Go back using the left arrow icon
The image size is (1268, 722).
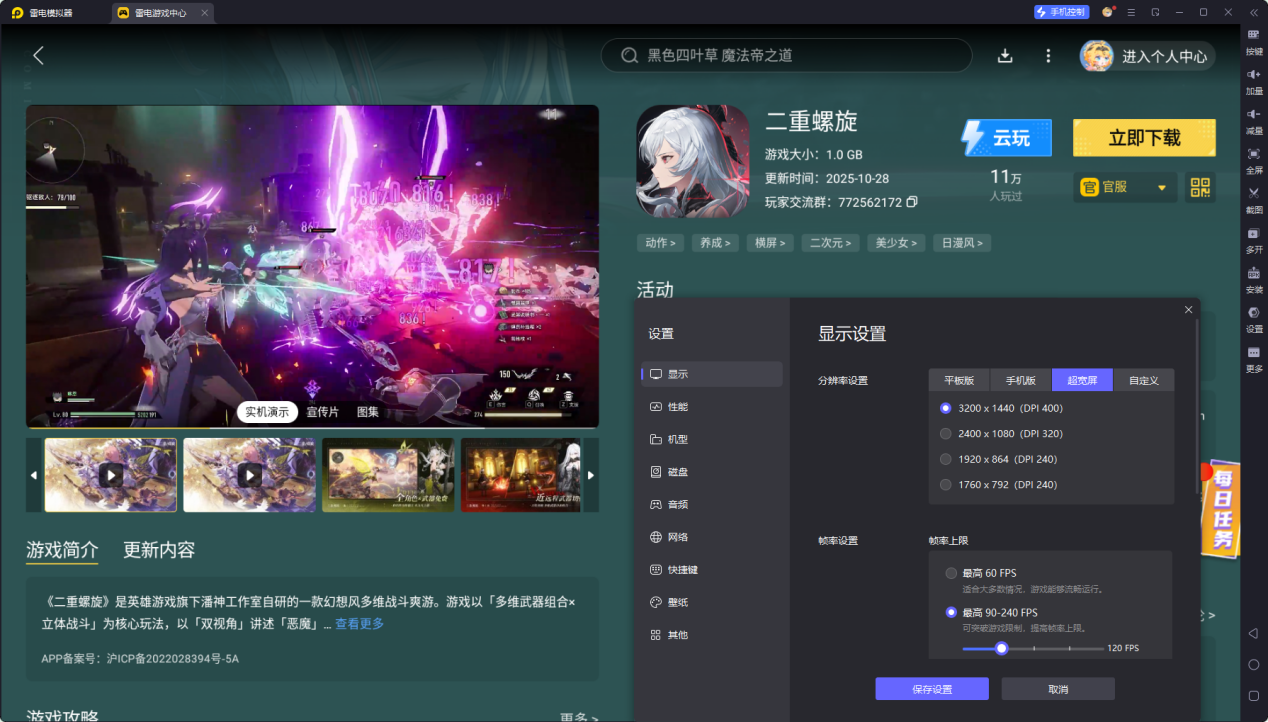point(38,56)
